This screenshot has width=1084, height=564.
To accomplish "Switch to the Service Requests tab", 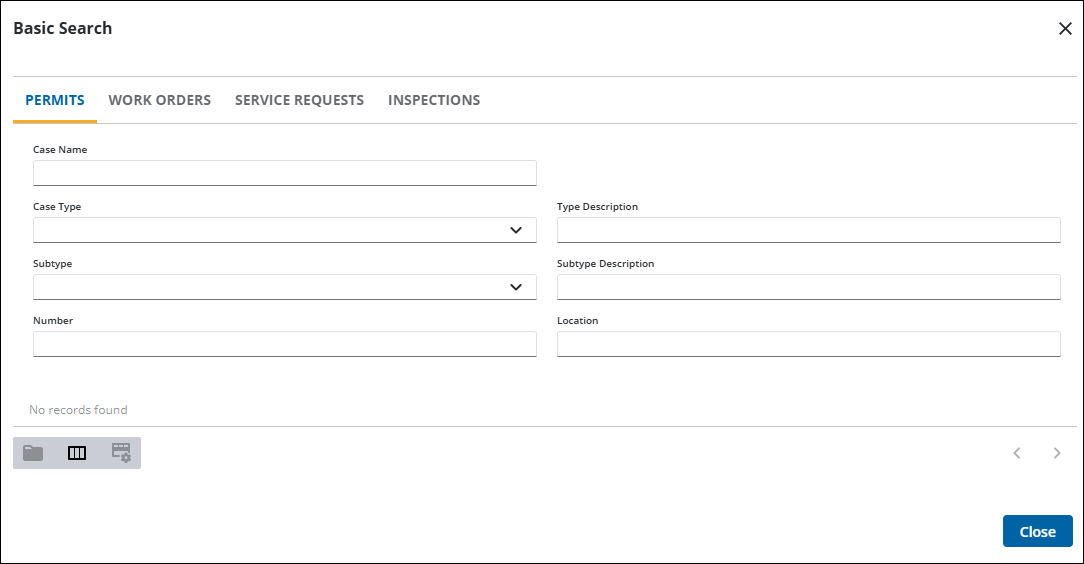I will (299, 100).
